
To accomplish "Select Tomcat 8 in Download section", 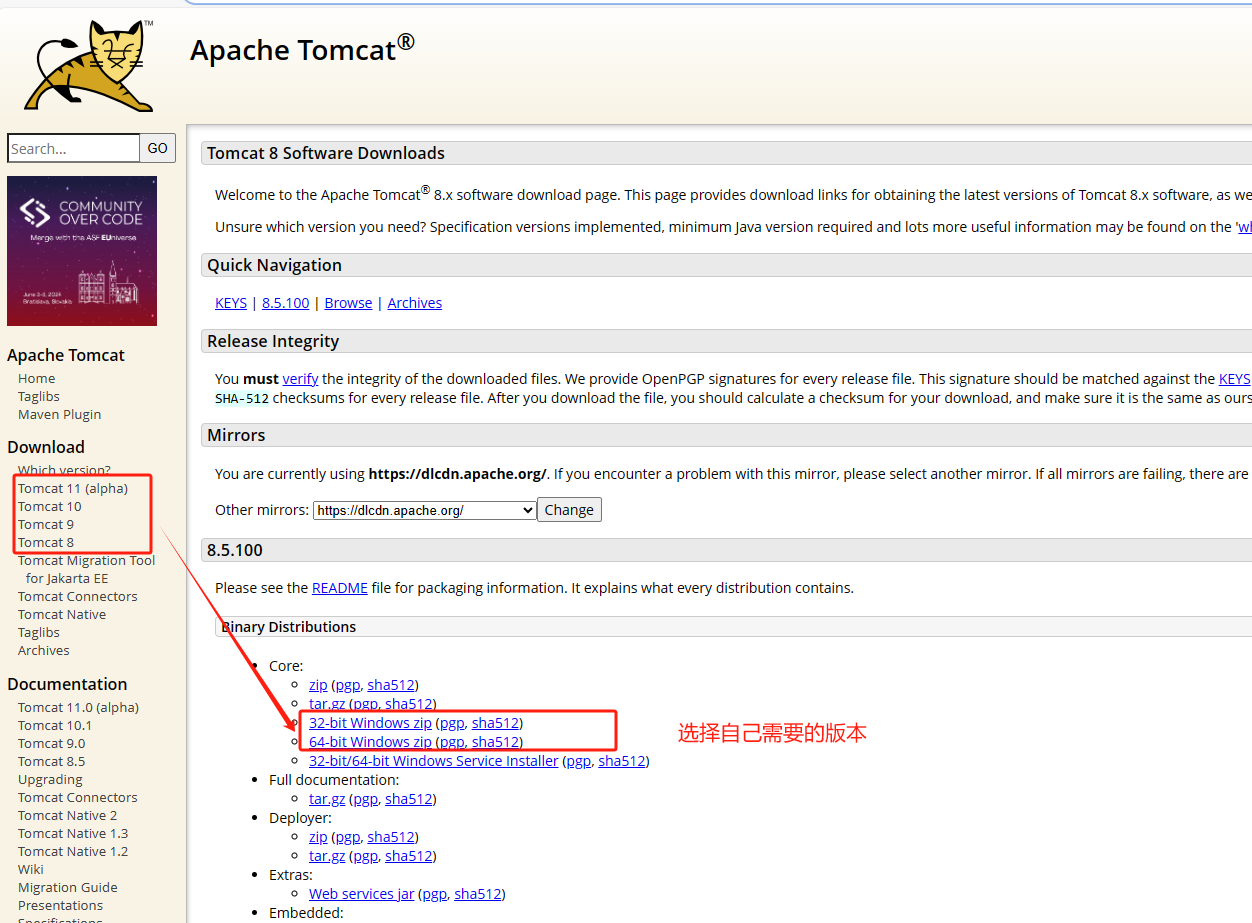I will click(x=46, y=543).
